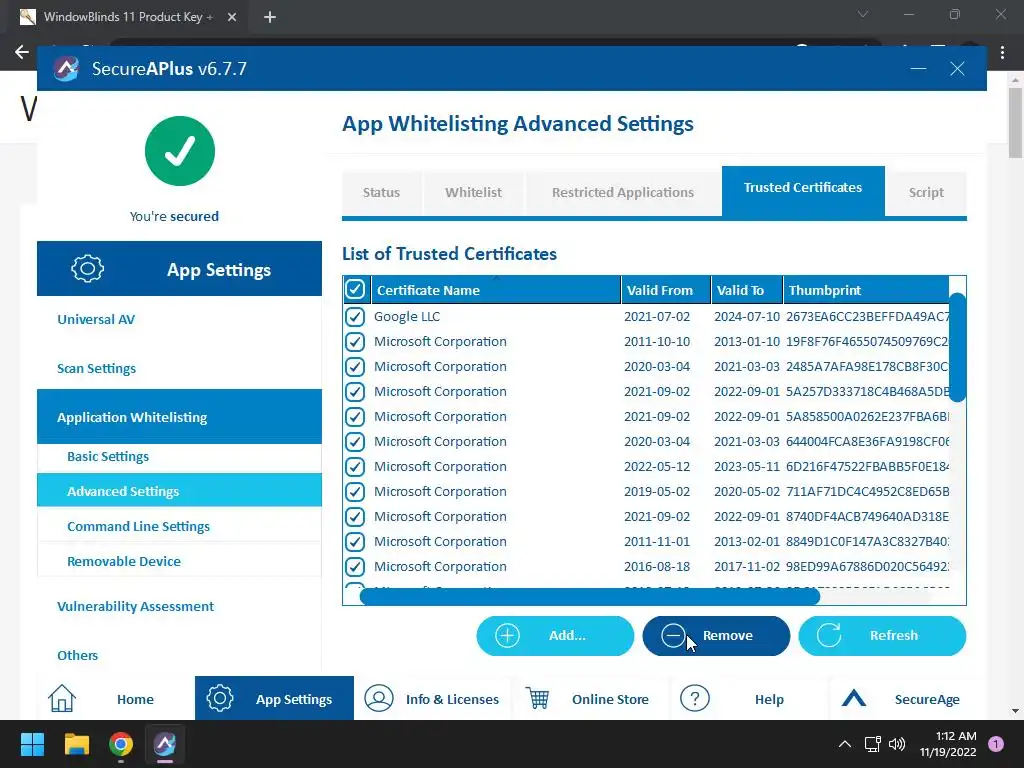This screenshot has height=768, width=1024.
Task: Open the Restricted Applications tab
Action: pos(623,193)
